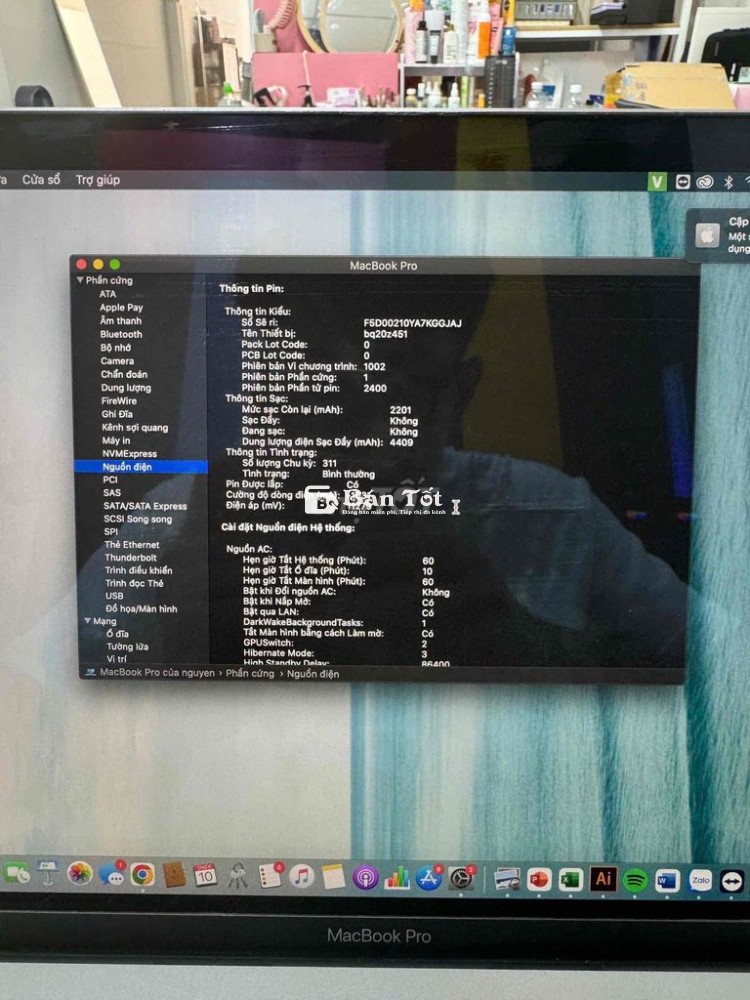
Task: Launch Excel from the dock
Action: click(x=571, y=880)
